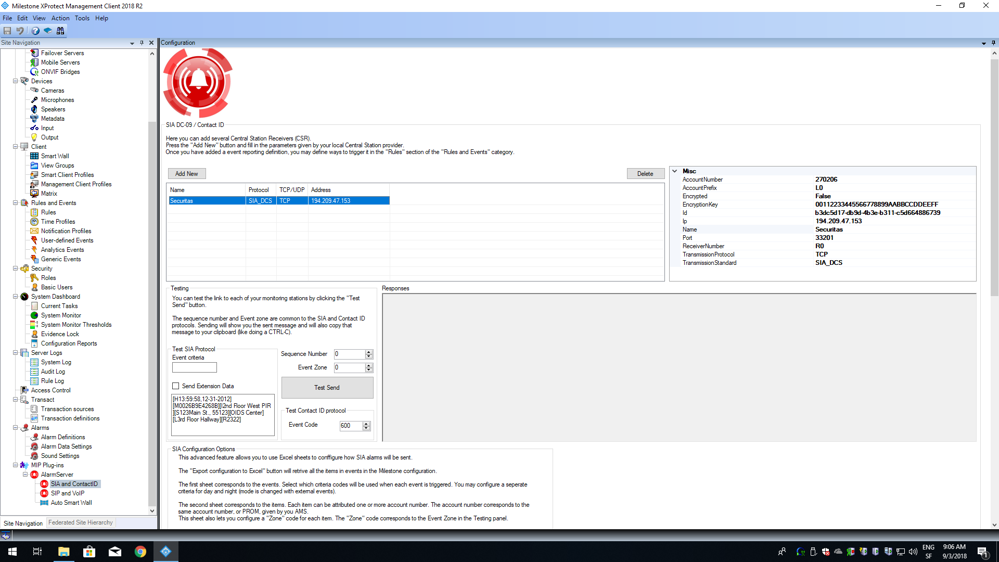Image resolution: width=999 pixels, height=562 pixels.
Task: Click the Undo icon in the toolbar
Action: 20,31
